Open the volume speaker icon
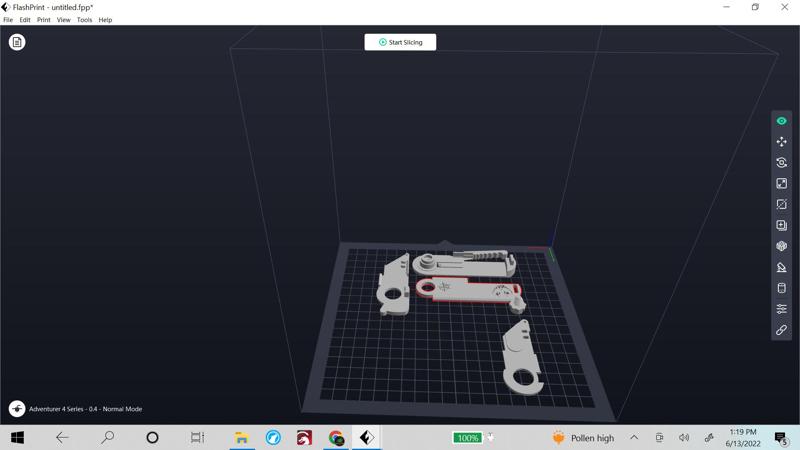The width and height of the screenshot is (800, 450). 684,438
